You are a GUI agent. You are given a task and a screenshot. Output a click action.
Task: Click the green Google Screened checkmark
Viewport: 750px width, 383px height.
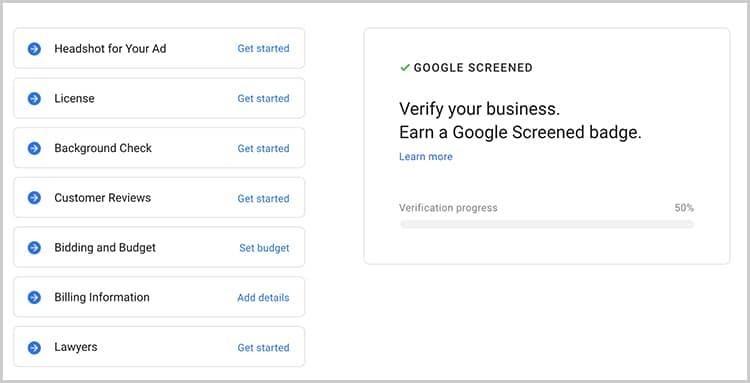point(405,68)
